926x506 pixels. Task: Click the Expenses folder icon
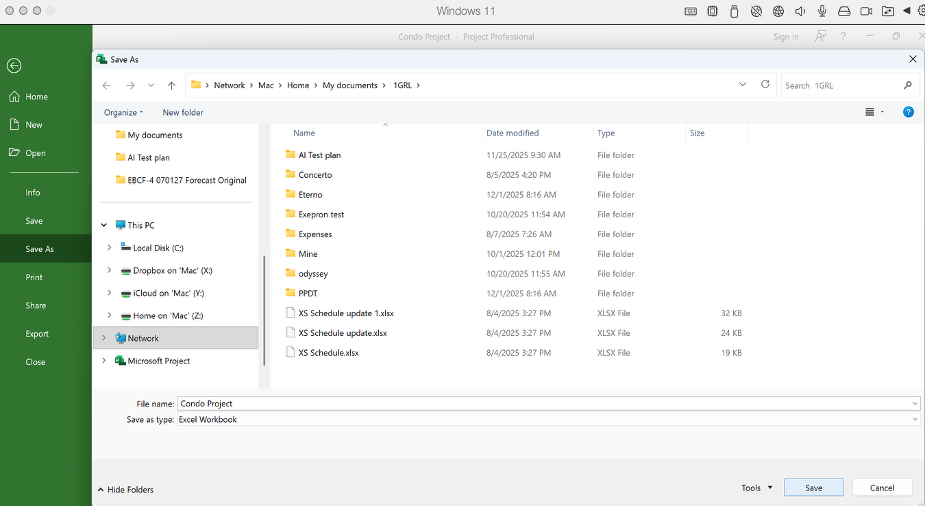(x=290, y=233)
